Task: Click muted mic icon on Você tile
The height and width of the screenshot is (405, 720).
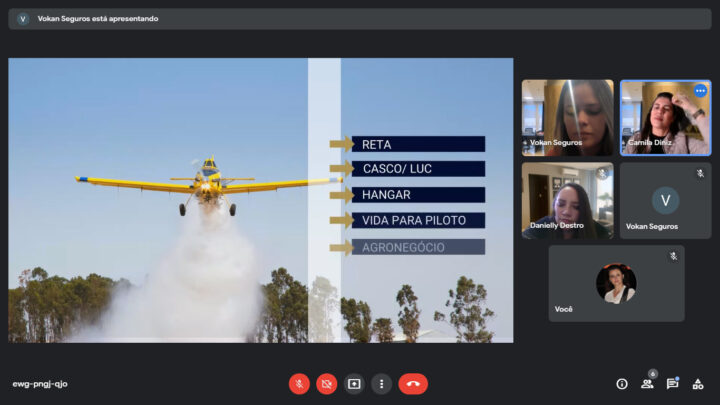Action: click(x=673, y=257)
